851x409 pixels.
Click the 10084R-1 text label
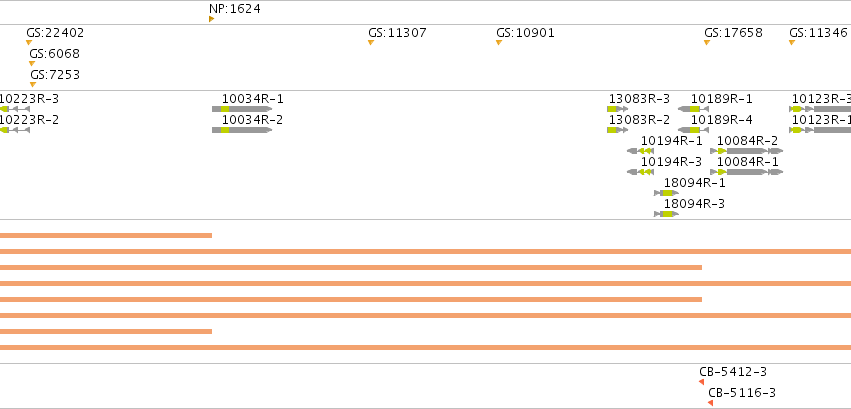747,162
